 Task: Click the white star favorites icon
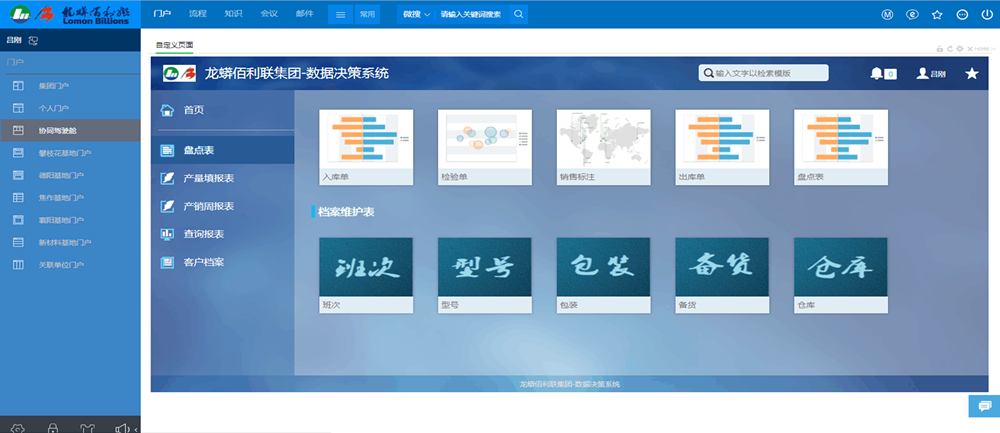pyautogui.click(x=971, y=73)
